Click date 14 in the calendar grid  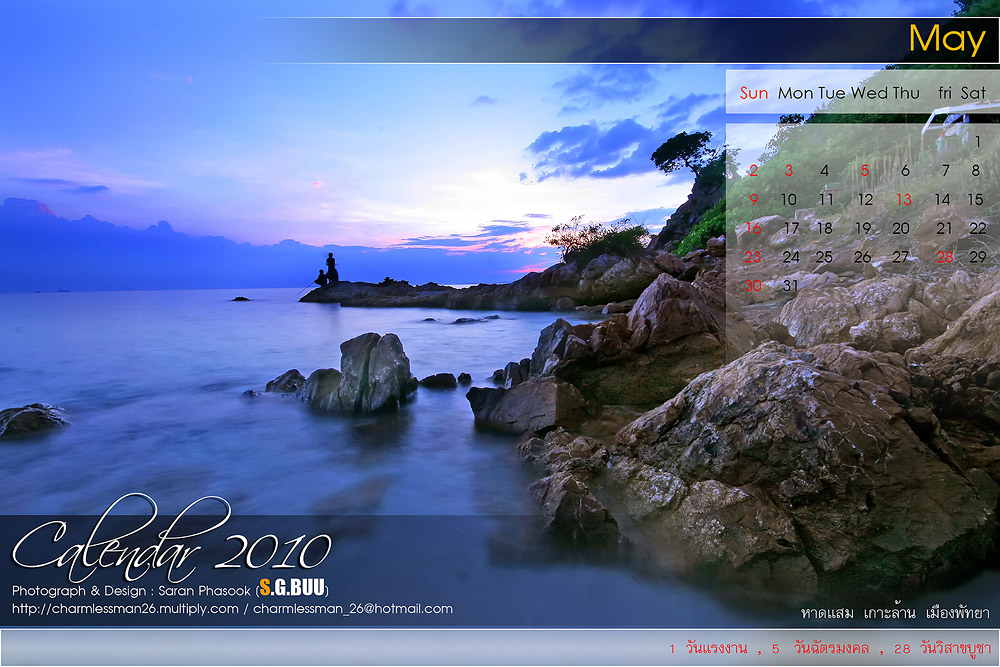943,200
